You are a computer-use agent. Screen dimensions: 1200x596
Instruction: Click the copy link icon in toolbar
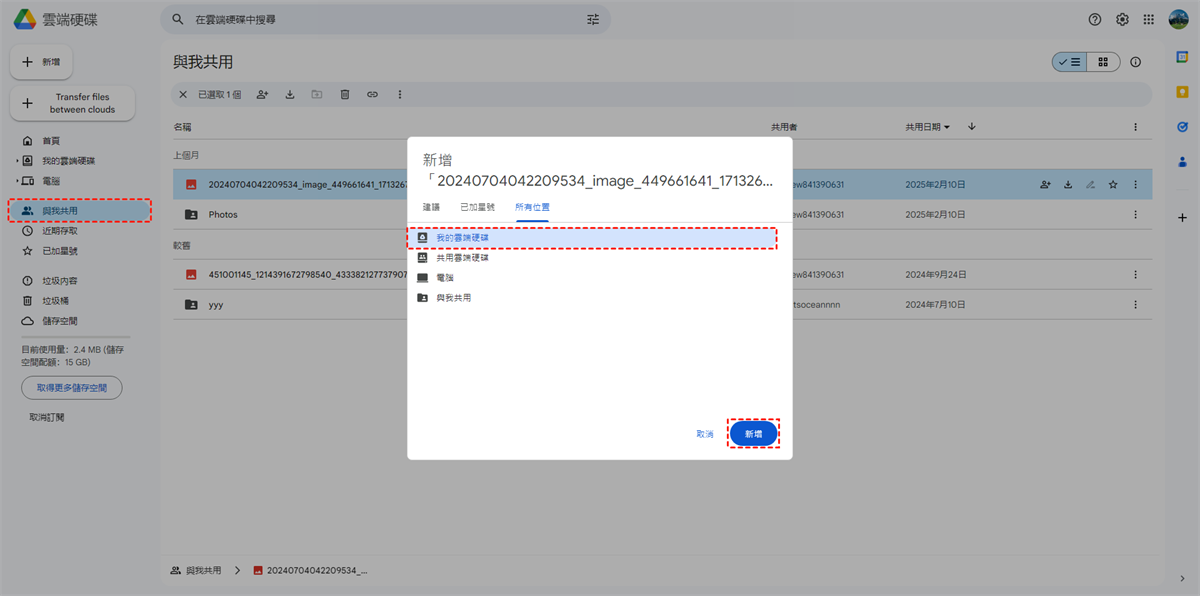(372, 94)
